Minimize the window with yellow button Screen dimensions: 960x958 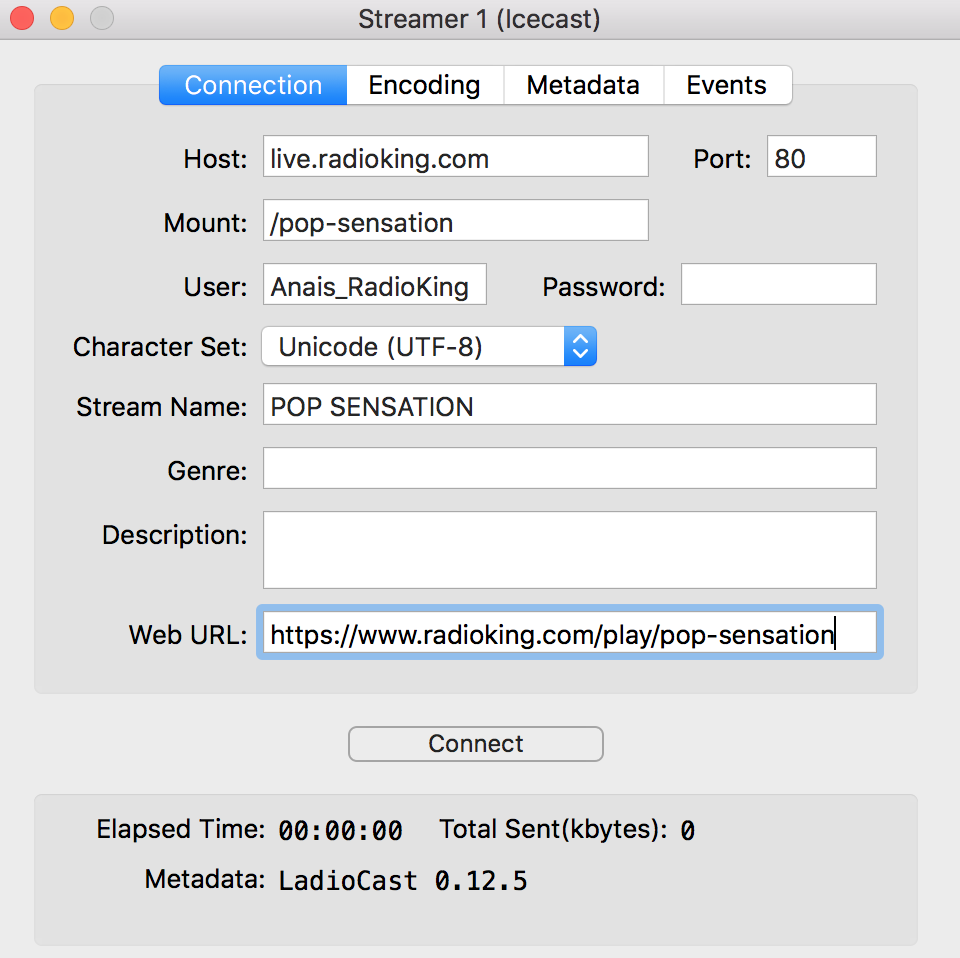point(62,18)
